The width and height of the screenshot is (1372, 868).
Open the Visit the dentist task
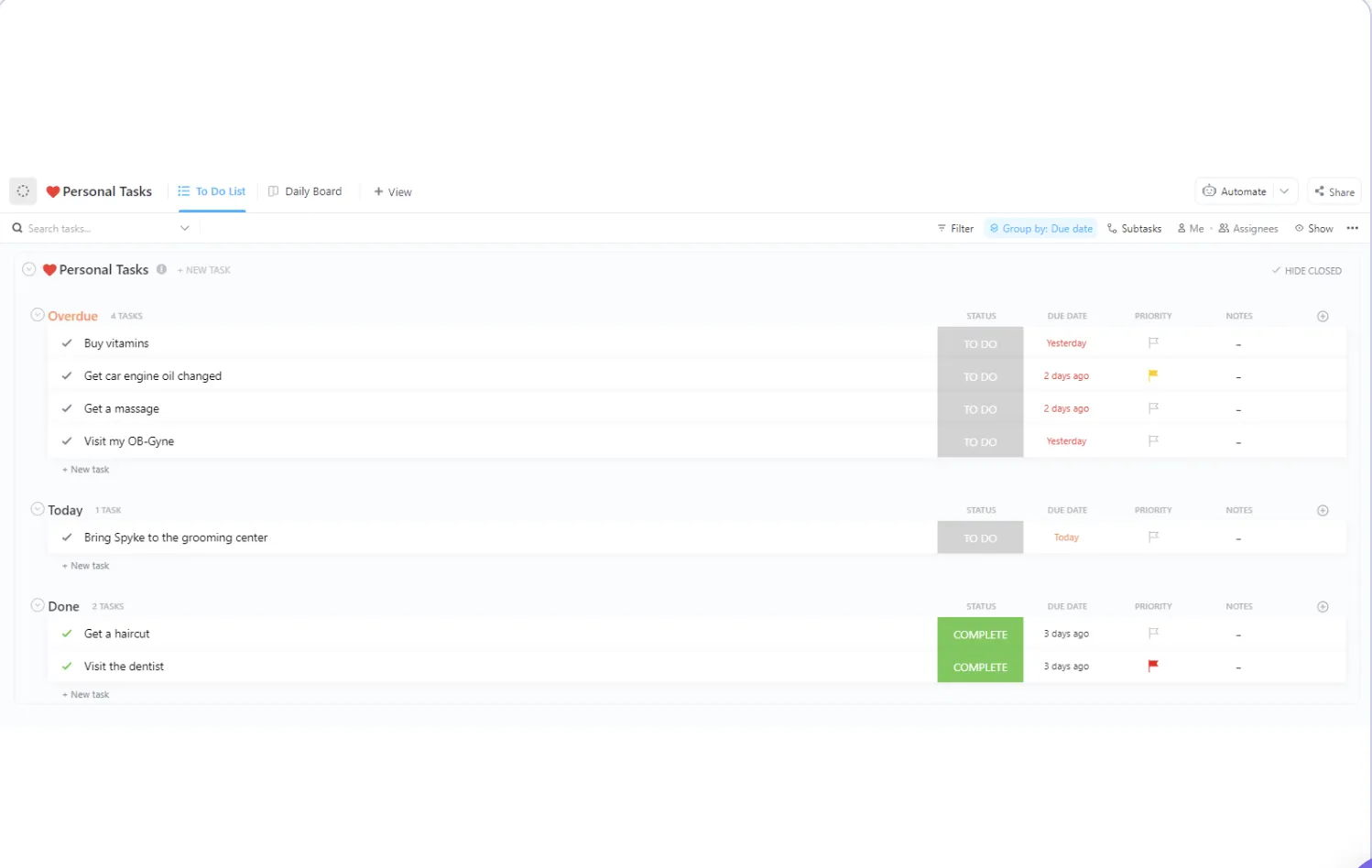(x=124, y=666)
